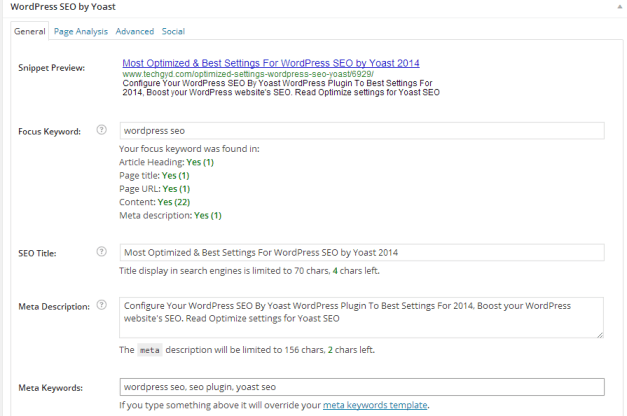The height and width of the screenshot is (416, 627).
Task: Click the Meta Description textarea resize handle
Action: point(600,335)
